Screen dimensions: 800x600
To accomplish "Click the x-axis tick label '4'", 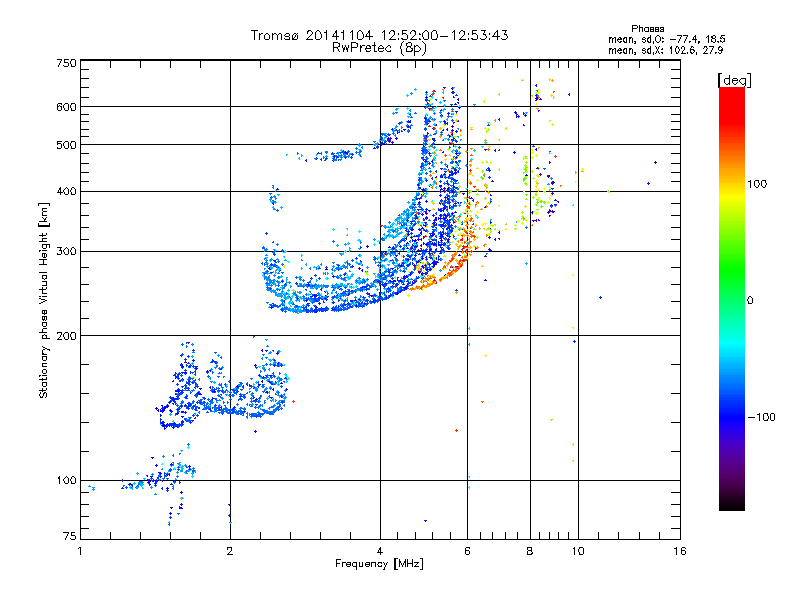I will 380,551.
